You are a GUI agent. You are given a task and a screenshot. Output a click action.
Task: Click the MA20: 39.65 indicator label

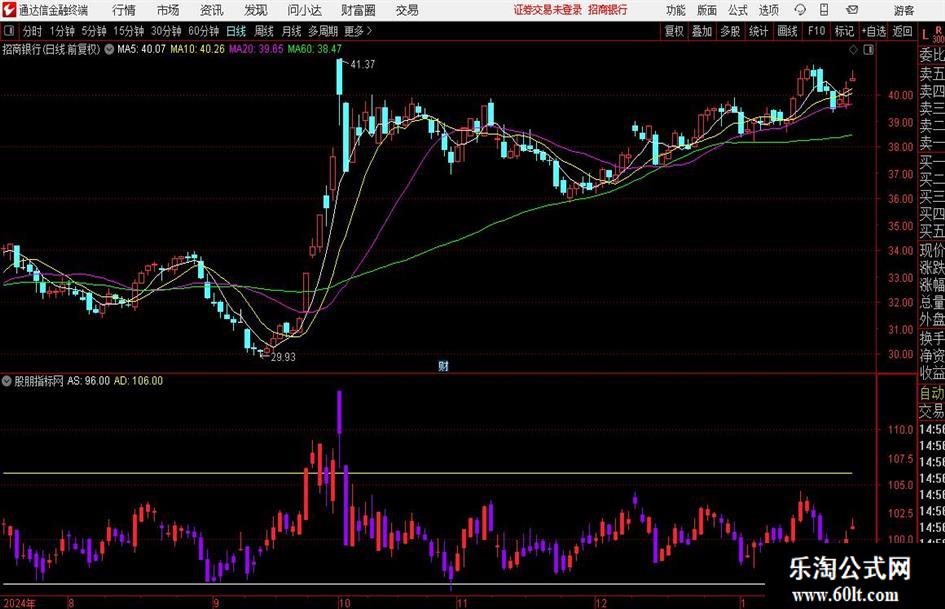[256, 49]
